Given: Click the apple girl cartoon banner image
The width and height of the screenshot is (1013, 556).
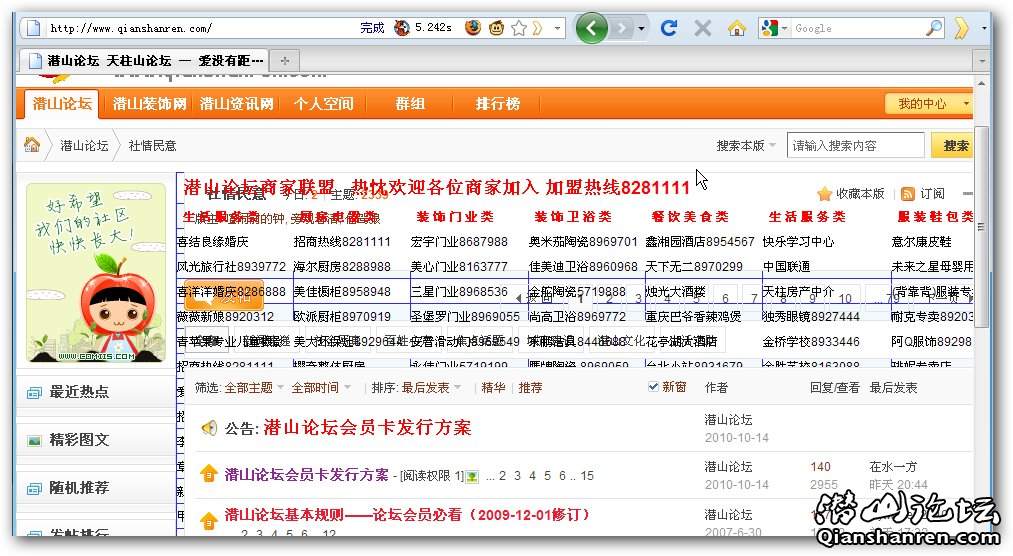Looking at the screenshot, I should coord(96,273).
